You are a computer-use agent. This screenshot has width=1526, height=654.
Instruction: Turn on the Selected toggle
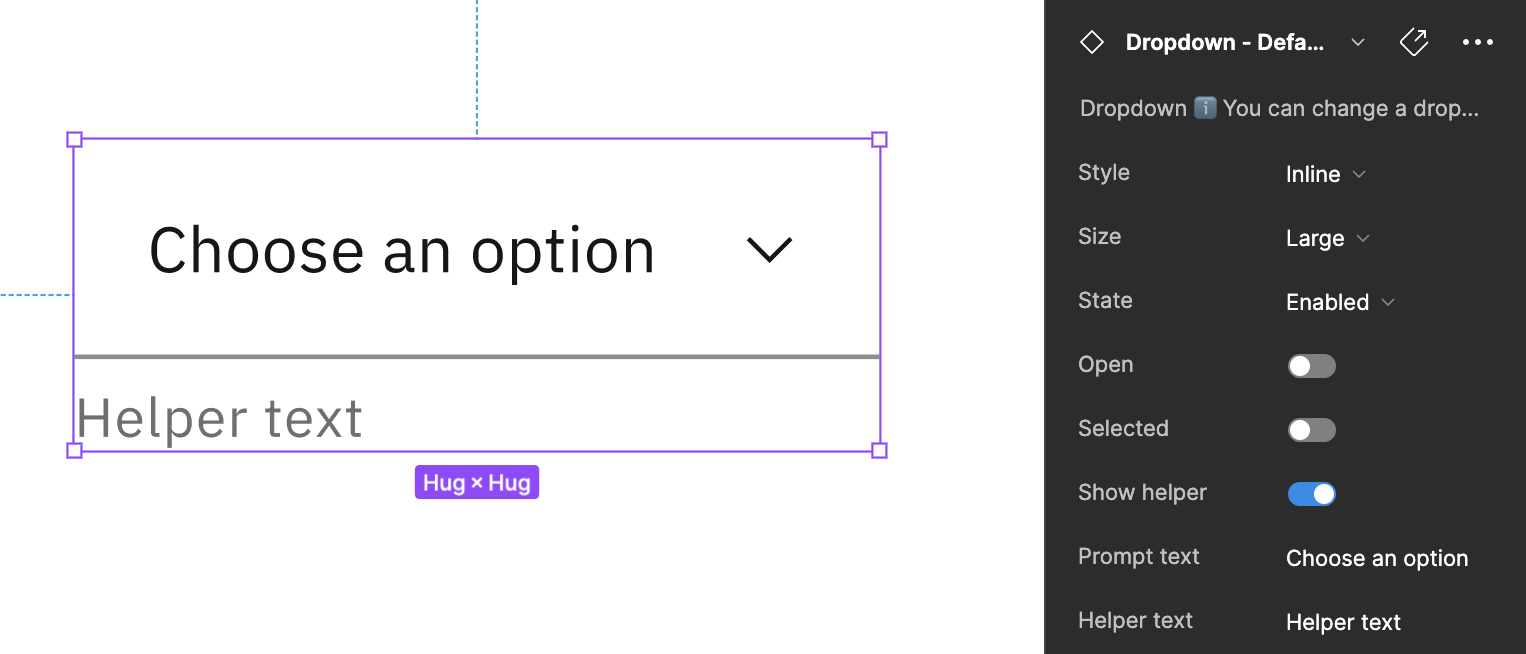click(1311, 430)
